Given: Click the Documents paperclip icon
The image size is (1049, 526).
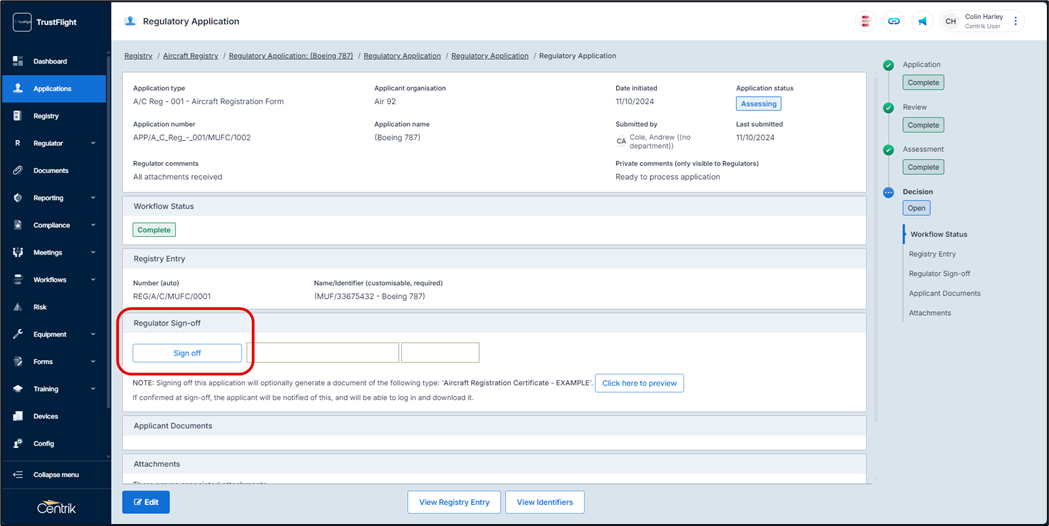Looking at the screenshot, I should (x=18, y=171).
